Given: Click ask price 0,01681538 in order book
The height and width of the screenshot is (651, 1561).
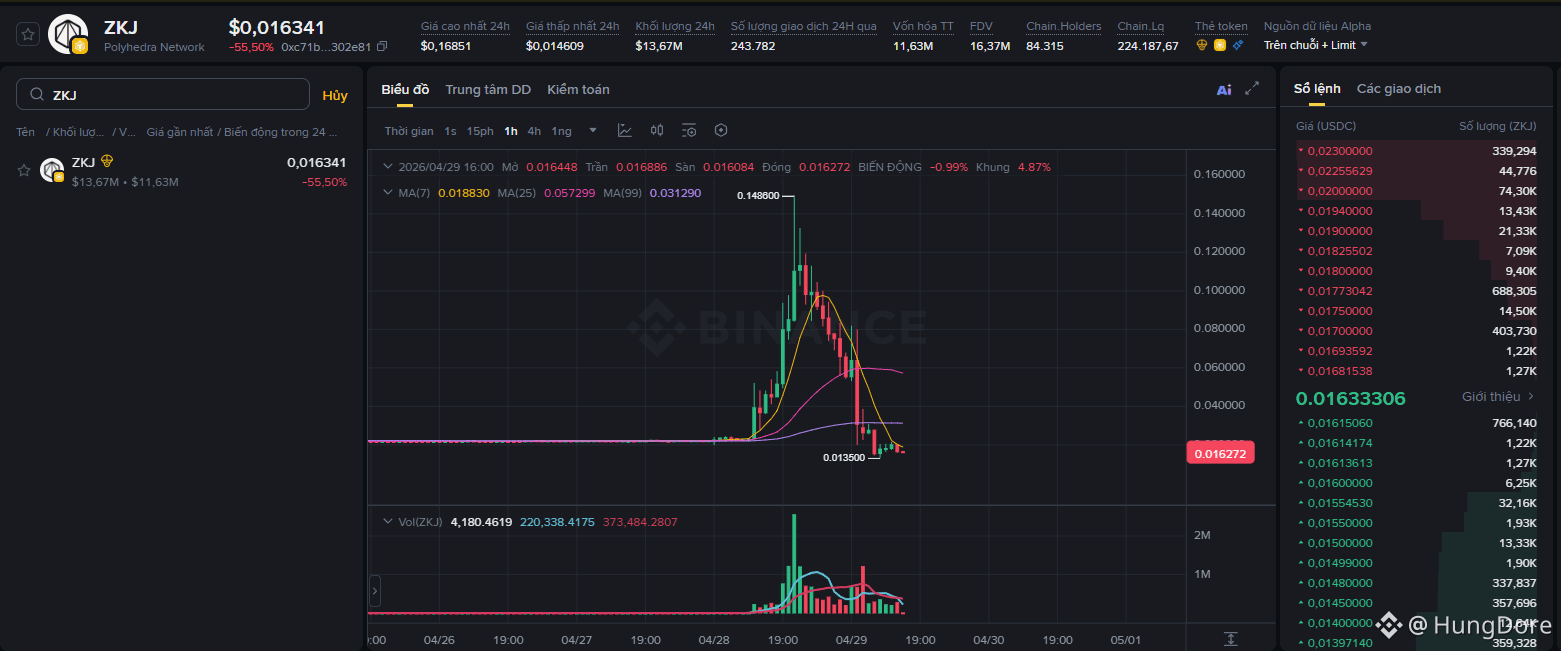Looking at the screenshot, I should (1340, 371).
